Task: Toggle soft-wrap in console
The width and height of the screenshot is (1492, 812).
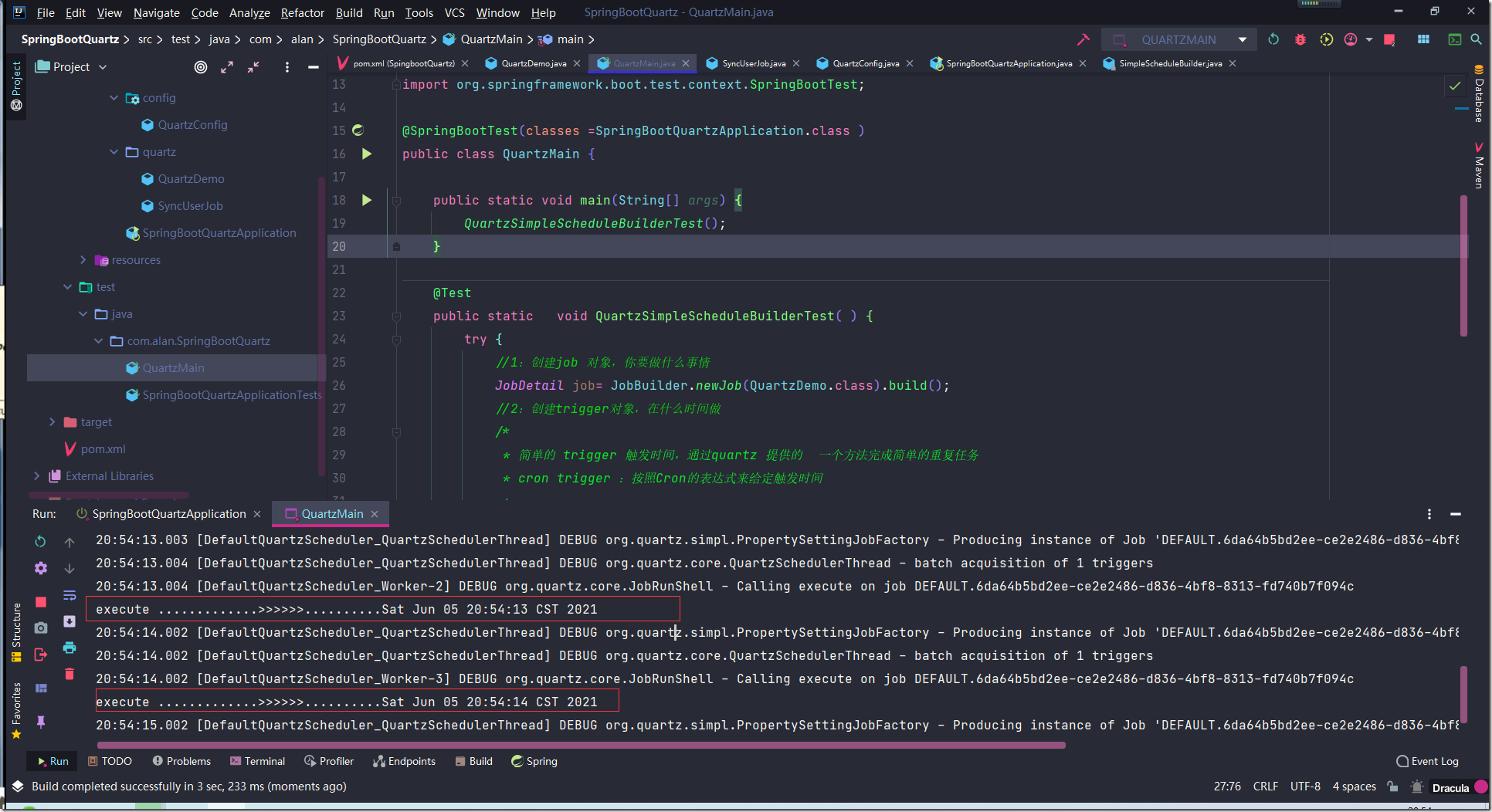Action: click(70, 595)
